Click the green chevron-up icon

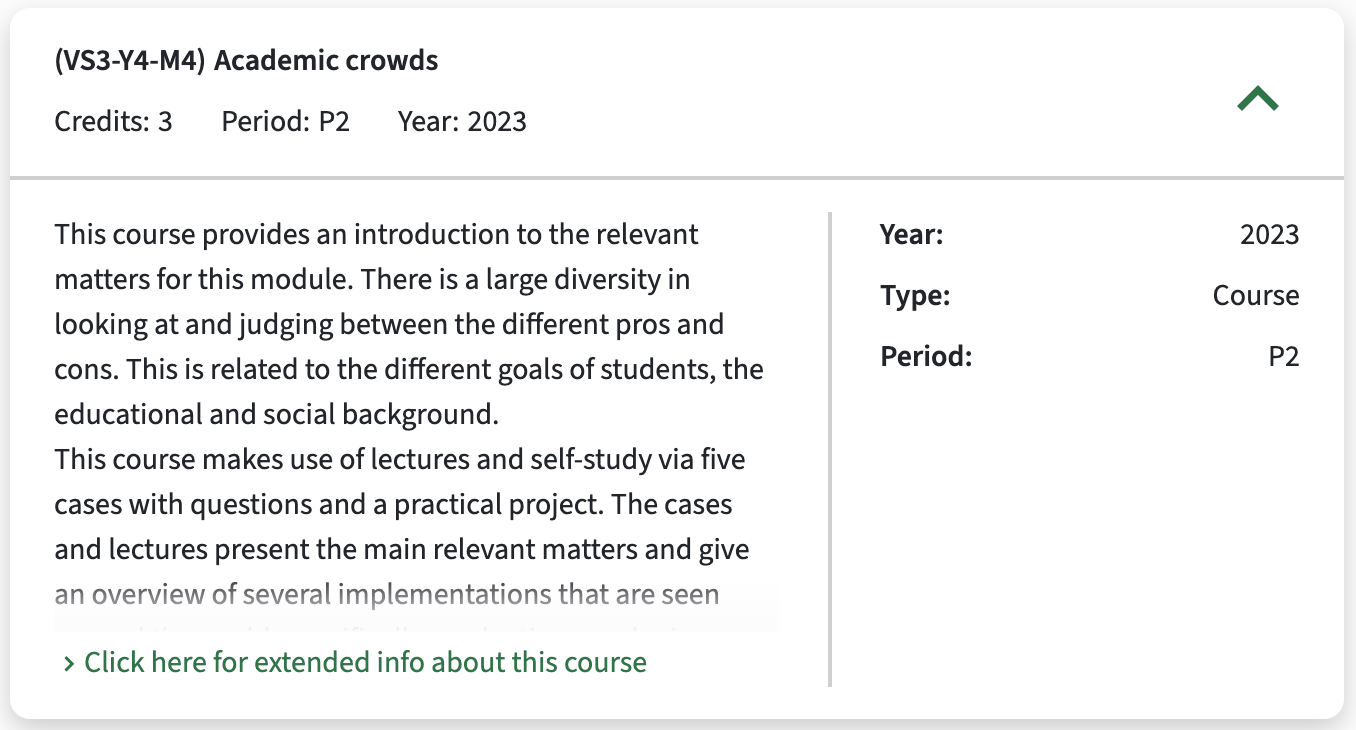point(1258,99)
